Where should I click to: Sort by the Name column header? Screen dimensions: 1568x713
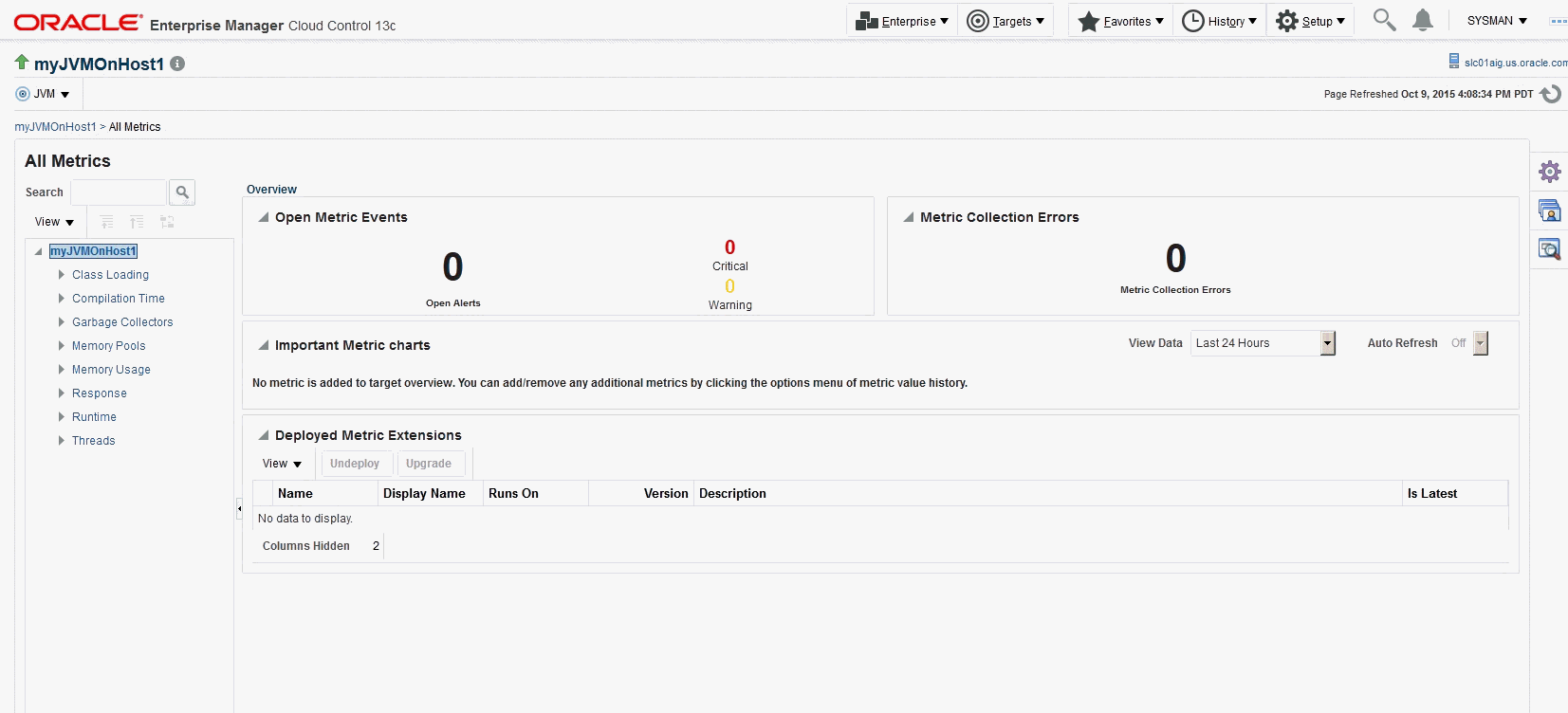[325, 493]
